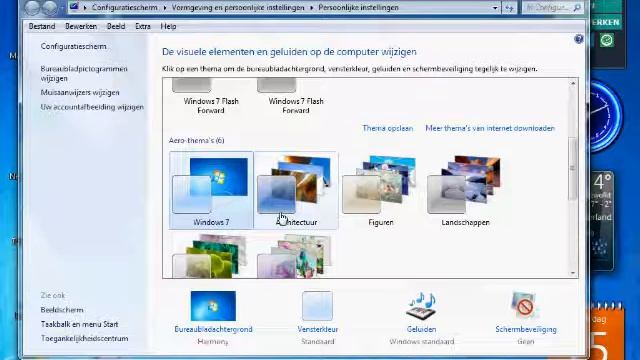Click Configuratiescherm in the address breadcrumb

point(124,7)
